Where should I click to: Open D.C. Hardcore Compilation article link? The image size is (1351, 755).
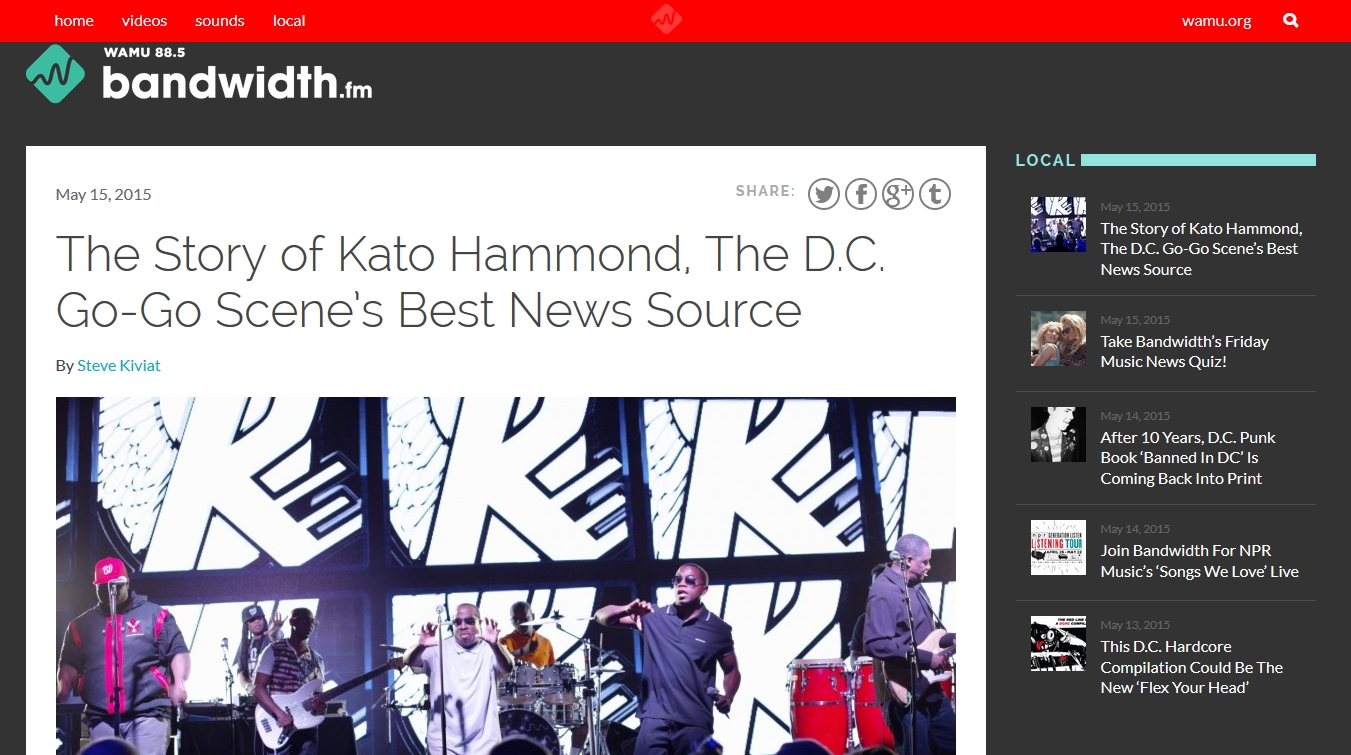pyautogui.click(x=1192, y=667)
